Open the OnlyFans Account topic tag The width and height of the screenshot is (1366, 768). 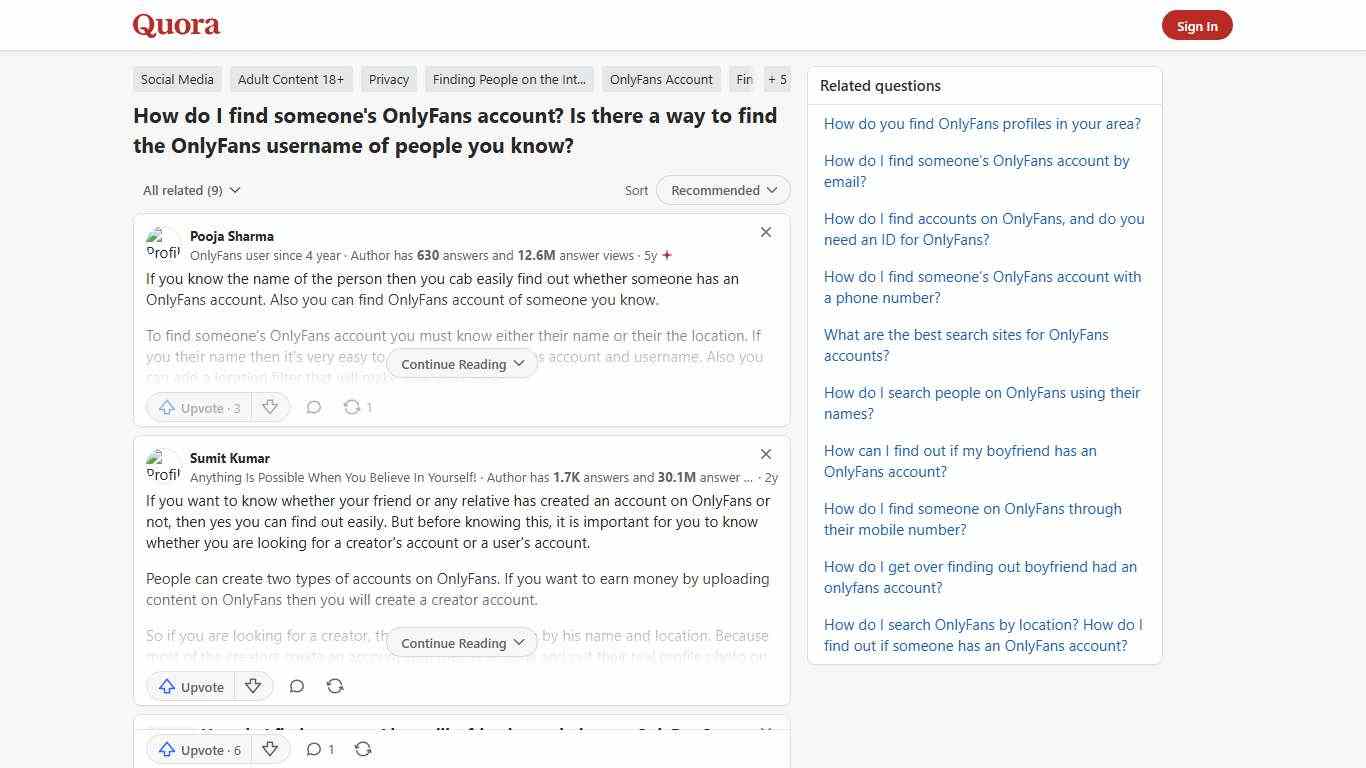click(660, 79)
